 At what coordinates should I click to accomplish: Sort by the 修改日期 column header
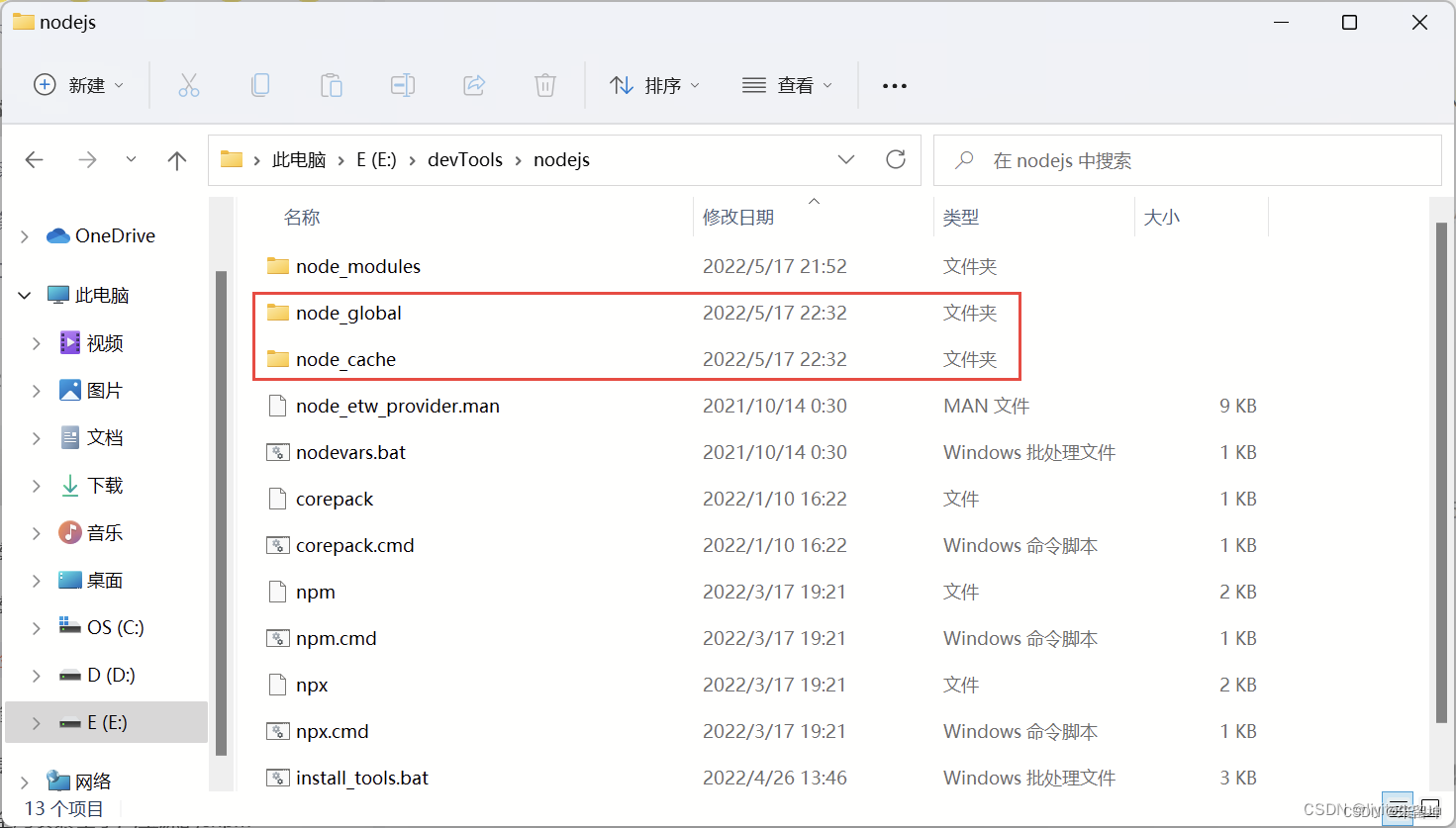pos(738,217)
